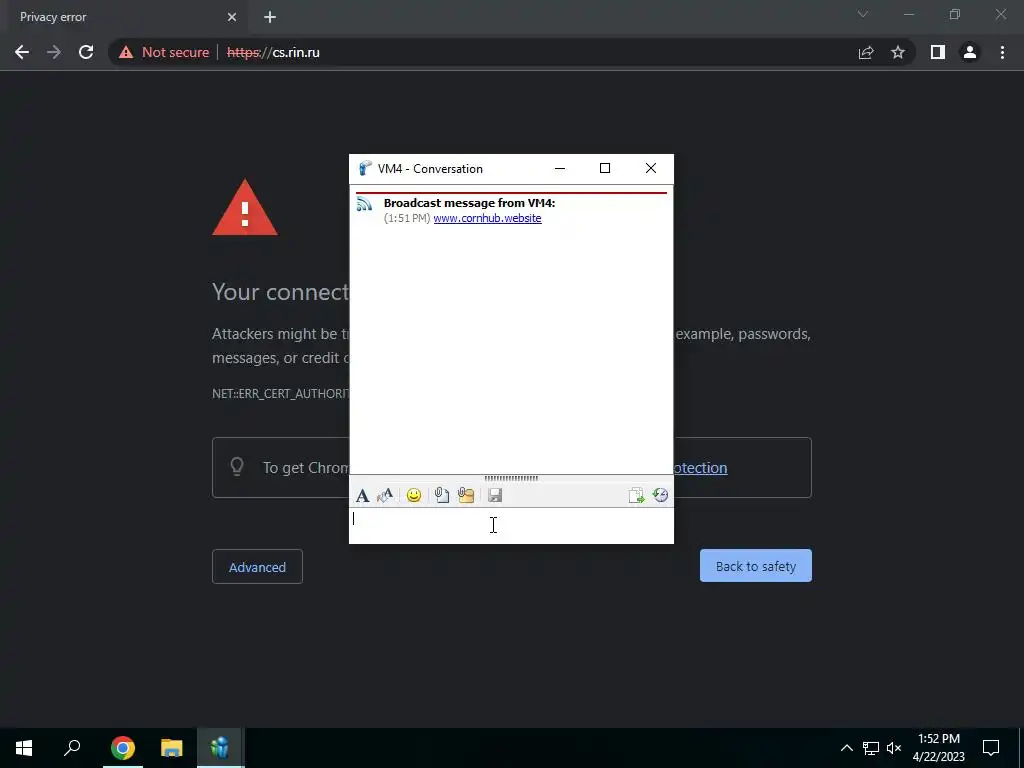Save the conversation with the floppy disk icon
The image size is (1024, 768).
pos(495,496)
